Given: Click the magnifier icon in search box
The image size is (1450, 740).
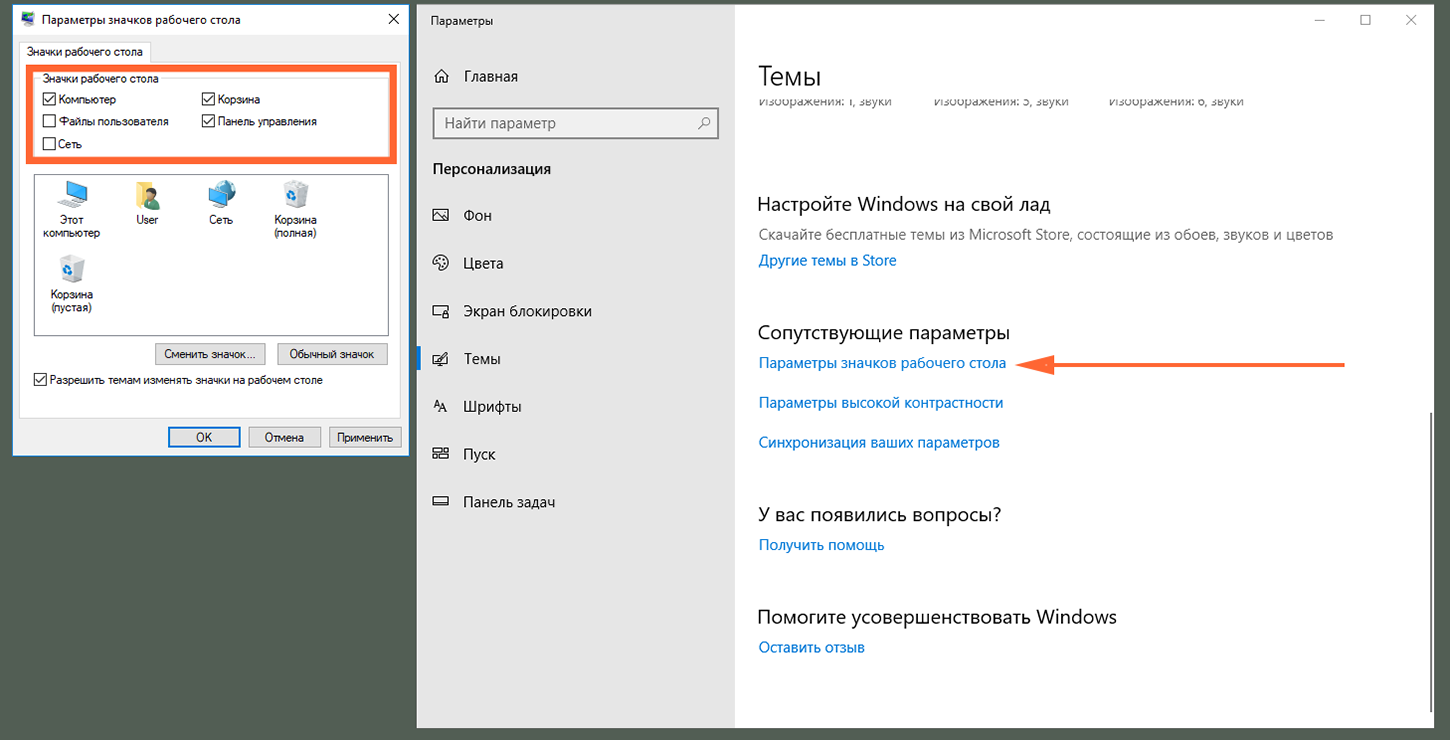Looking at the screenshot, I should [704, 124].
